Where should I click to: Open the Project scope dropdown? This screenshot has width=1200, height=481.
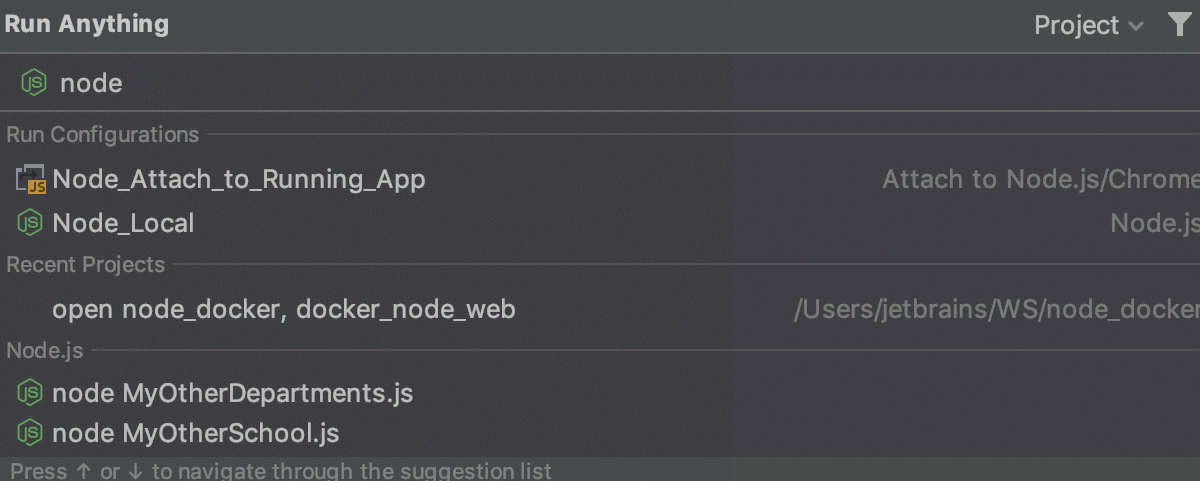[1088, 25]
